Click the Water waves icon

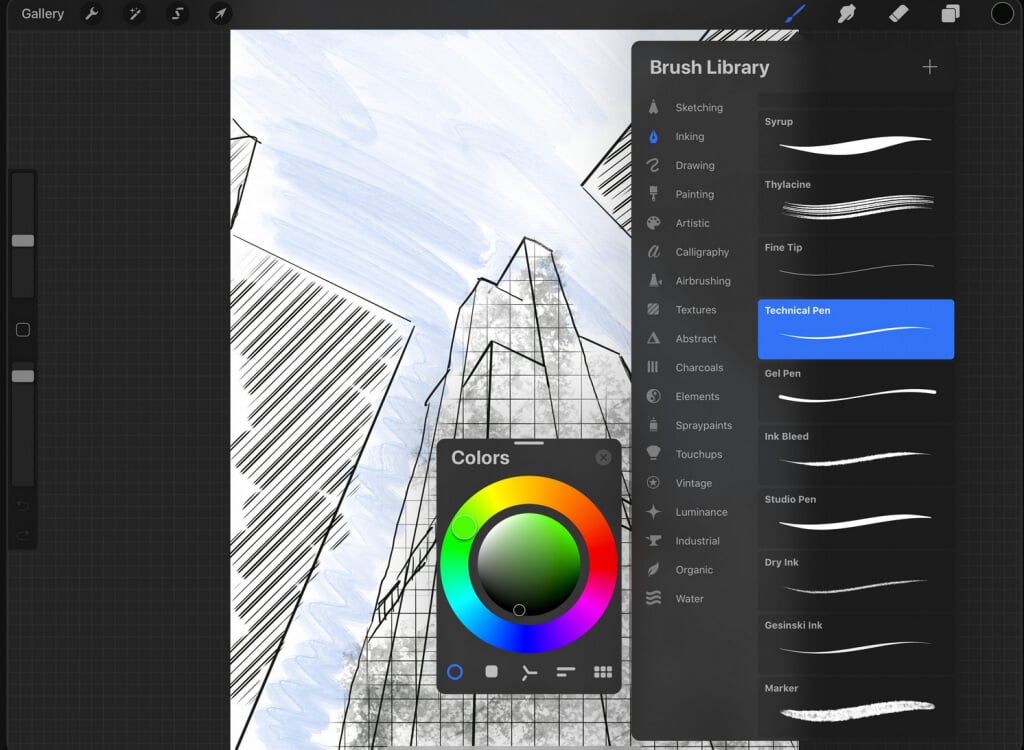click(x=653, y=598)
